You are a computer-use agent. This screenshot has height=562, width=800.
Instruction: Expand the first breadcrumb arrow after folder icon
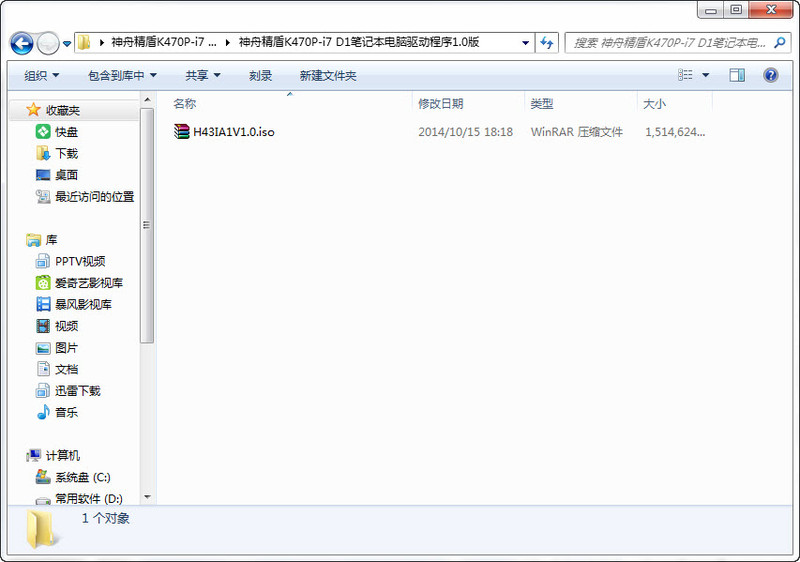tap(102, 43)
